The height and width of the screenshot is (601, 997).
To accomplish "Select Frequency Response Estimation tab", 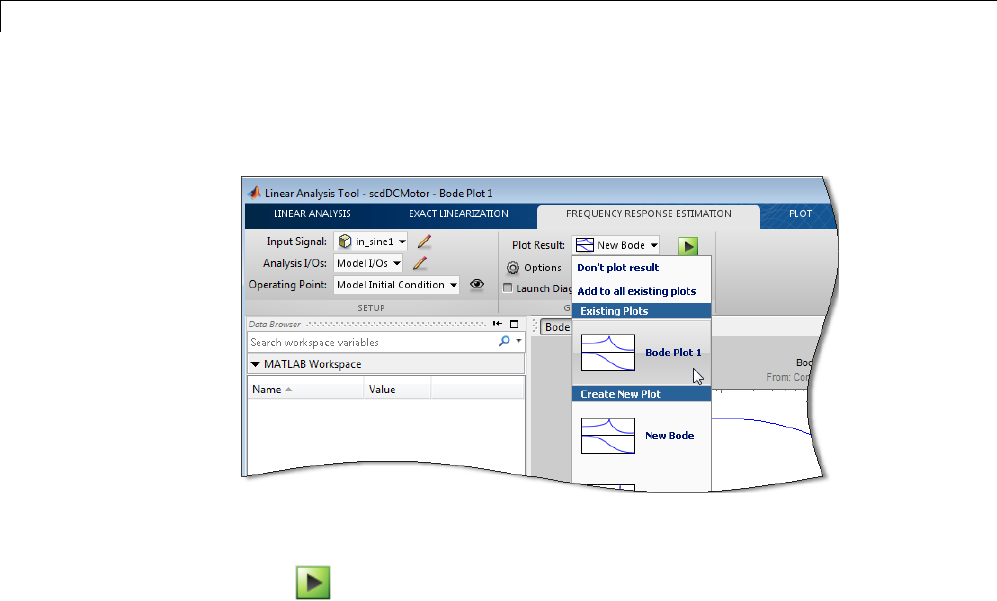I will 649,214.
